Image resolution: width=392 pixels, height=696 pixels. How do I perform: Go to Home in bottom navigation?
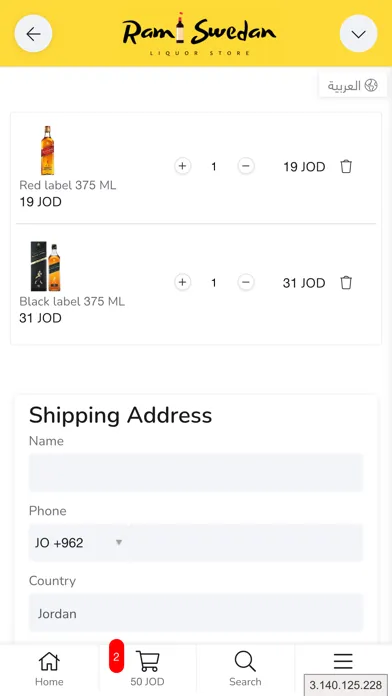49,669
